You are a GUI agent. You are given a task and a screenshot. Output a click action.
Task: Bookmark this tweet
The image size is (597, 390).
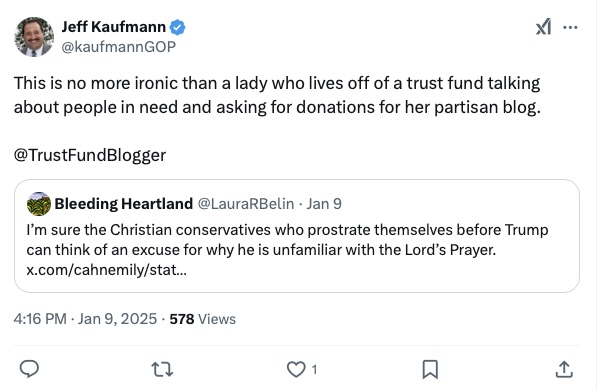[430, 369]
